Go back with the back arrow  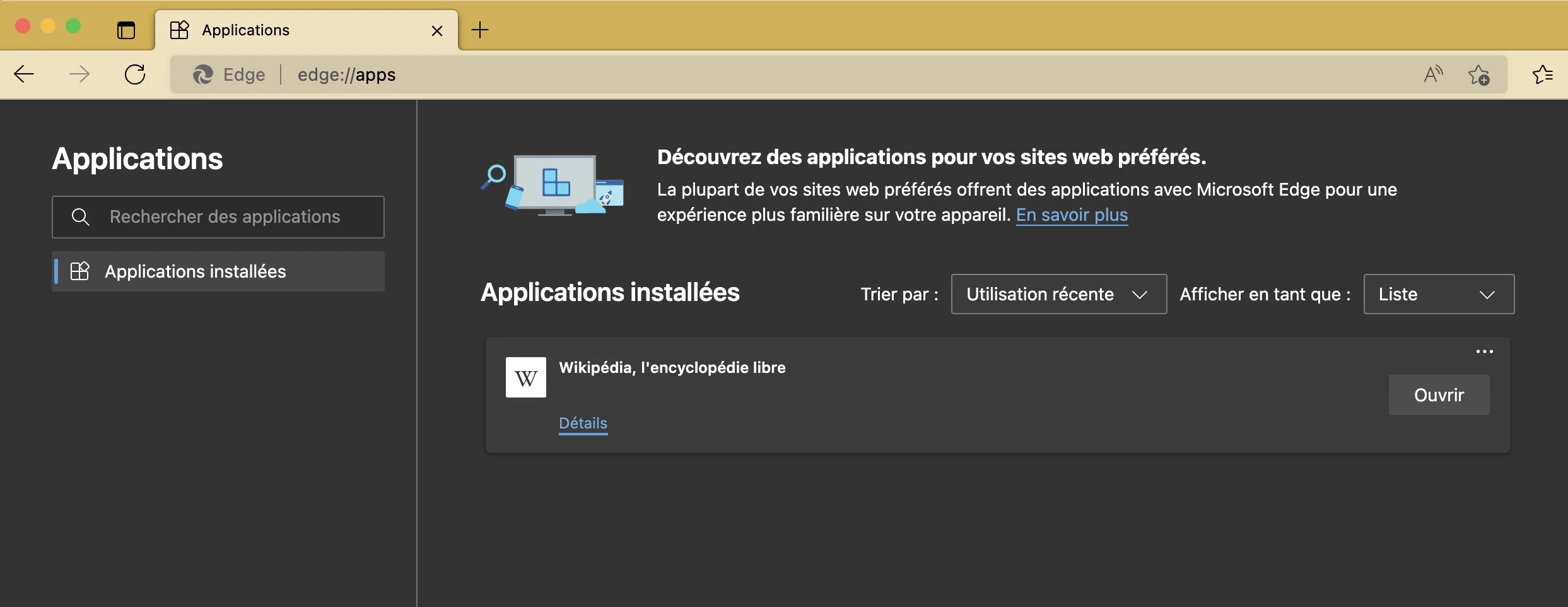pyautogui.click(x=24, y=74)
